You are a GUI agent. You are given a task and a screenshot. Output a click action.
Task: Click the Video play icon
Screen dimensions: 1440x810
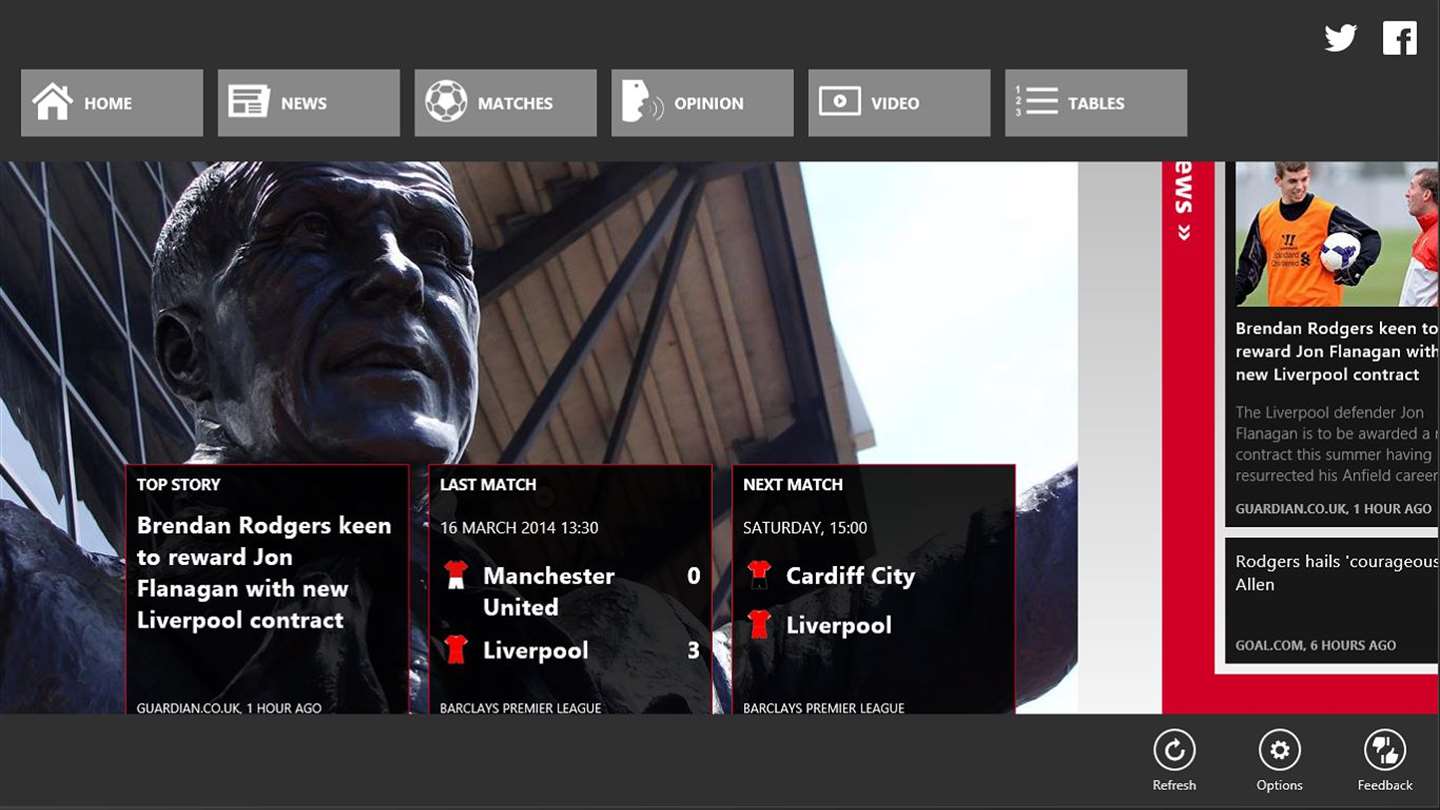coord(839,101)
